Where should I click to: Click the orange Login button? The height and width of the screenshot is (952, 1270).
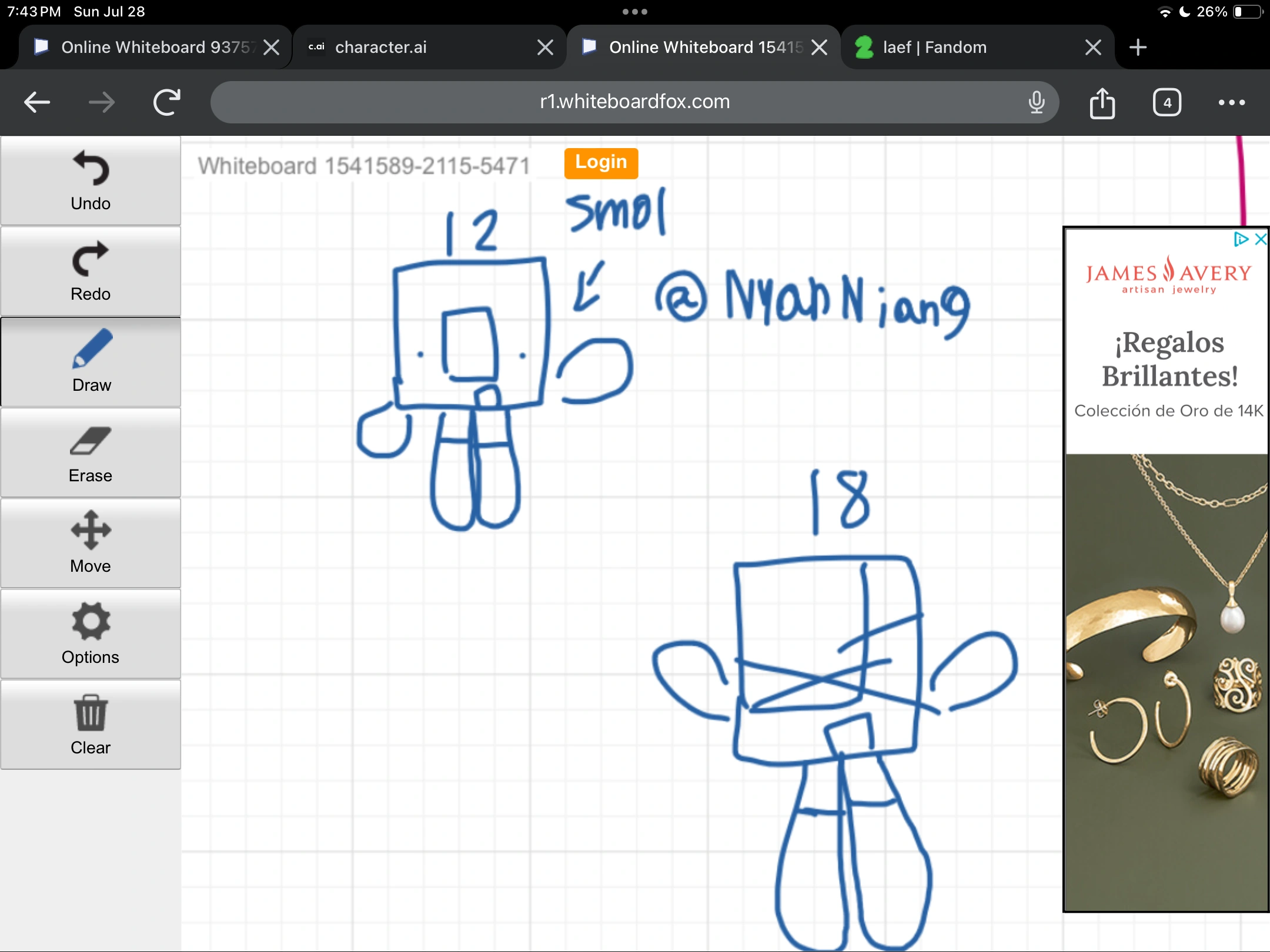coord(601,163)
